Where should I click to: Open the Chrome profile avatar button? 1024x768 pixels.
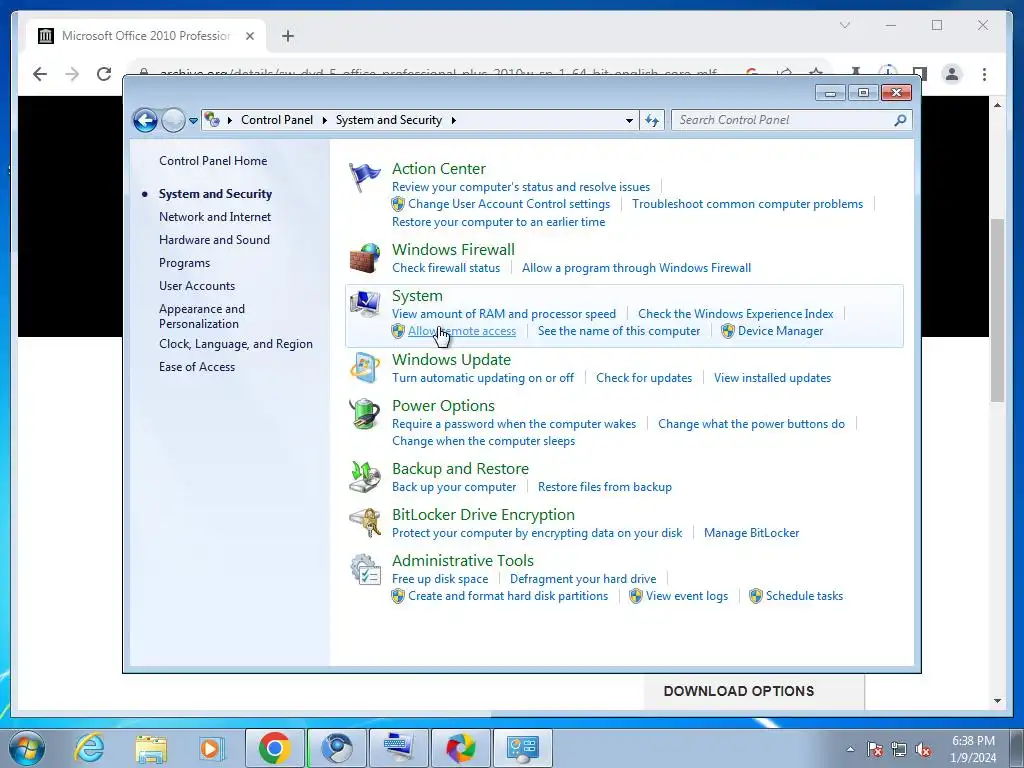click(952, 74)
